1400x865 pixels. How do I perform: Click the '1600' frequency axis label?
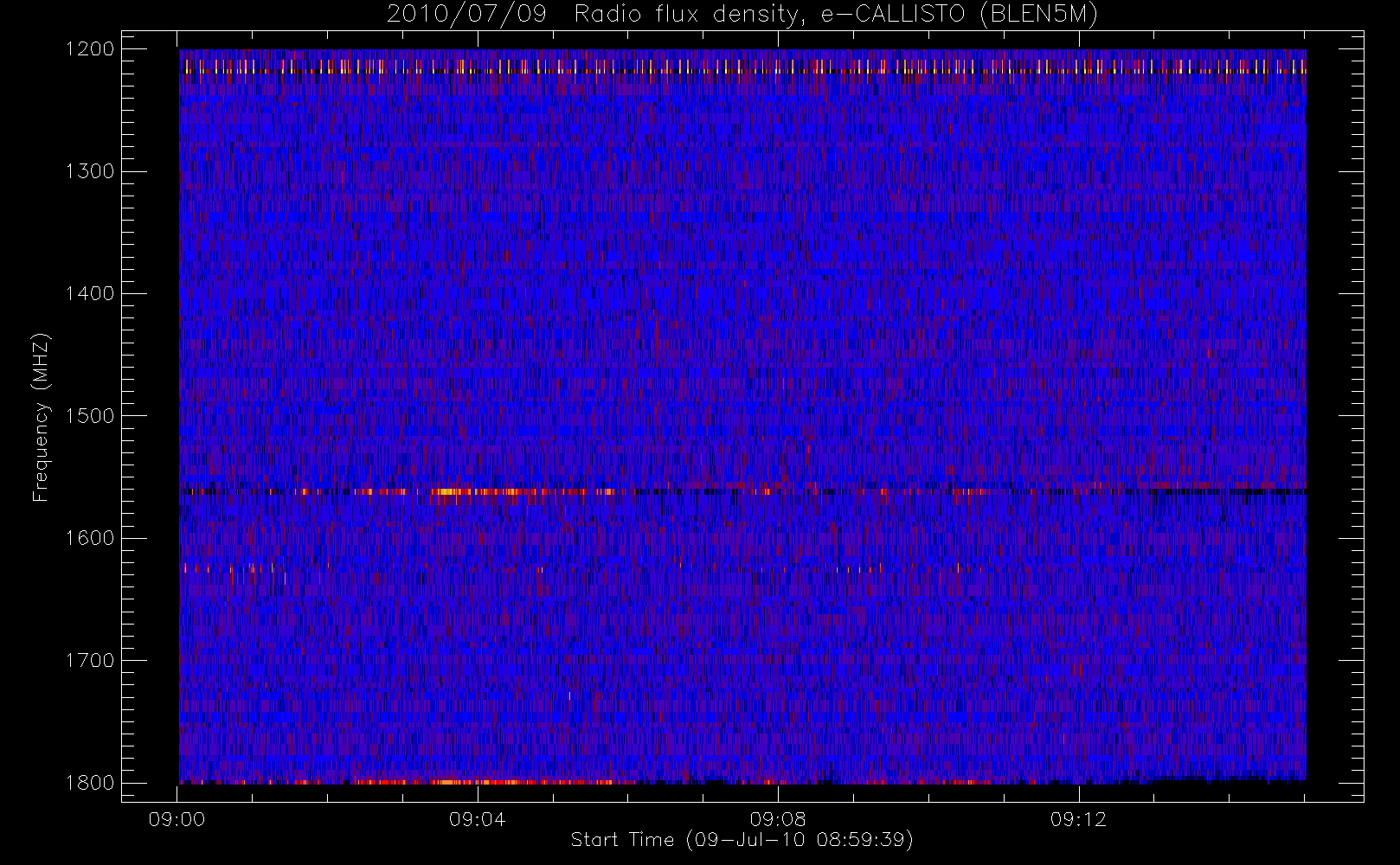(x=90, y=538)
